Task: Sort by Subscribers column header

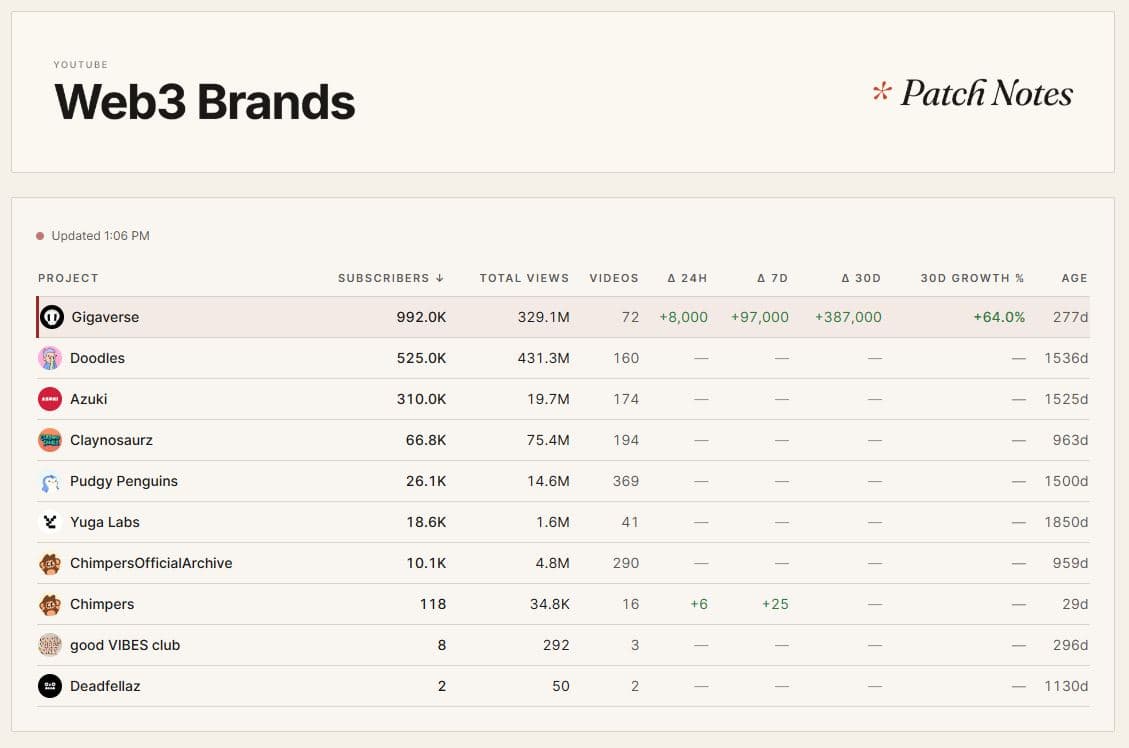Action: (x=391, y=278)
